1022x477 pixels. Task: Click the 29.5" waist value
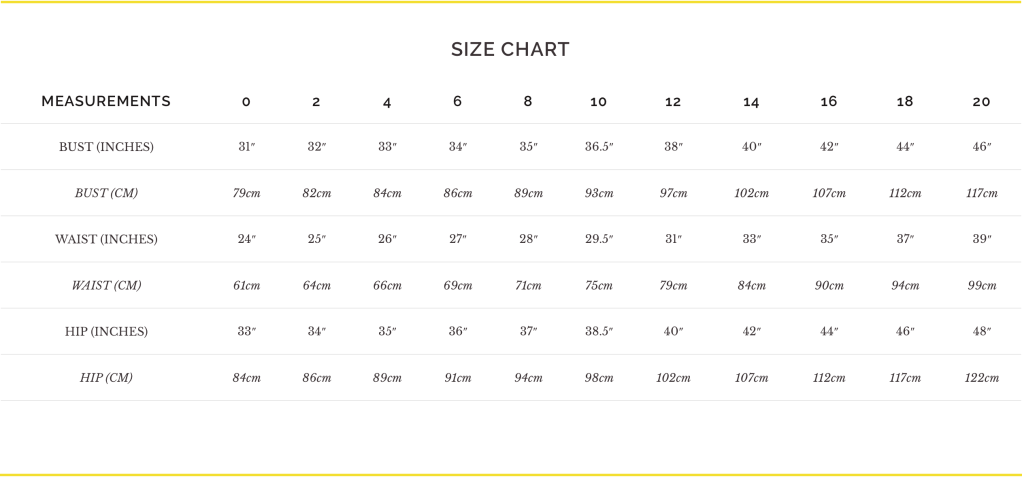(x=599, y=239)
